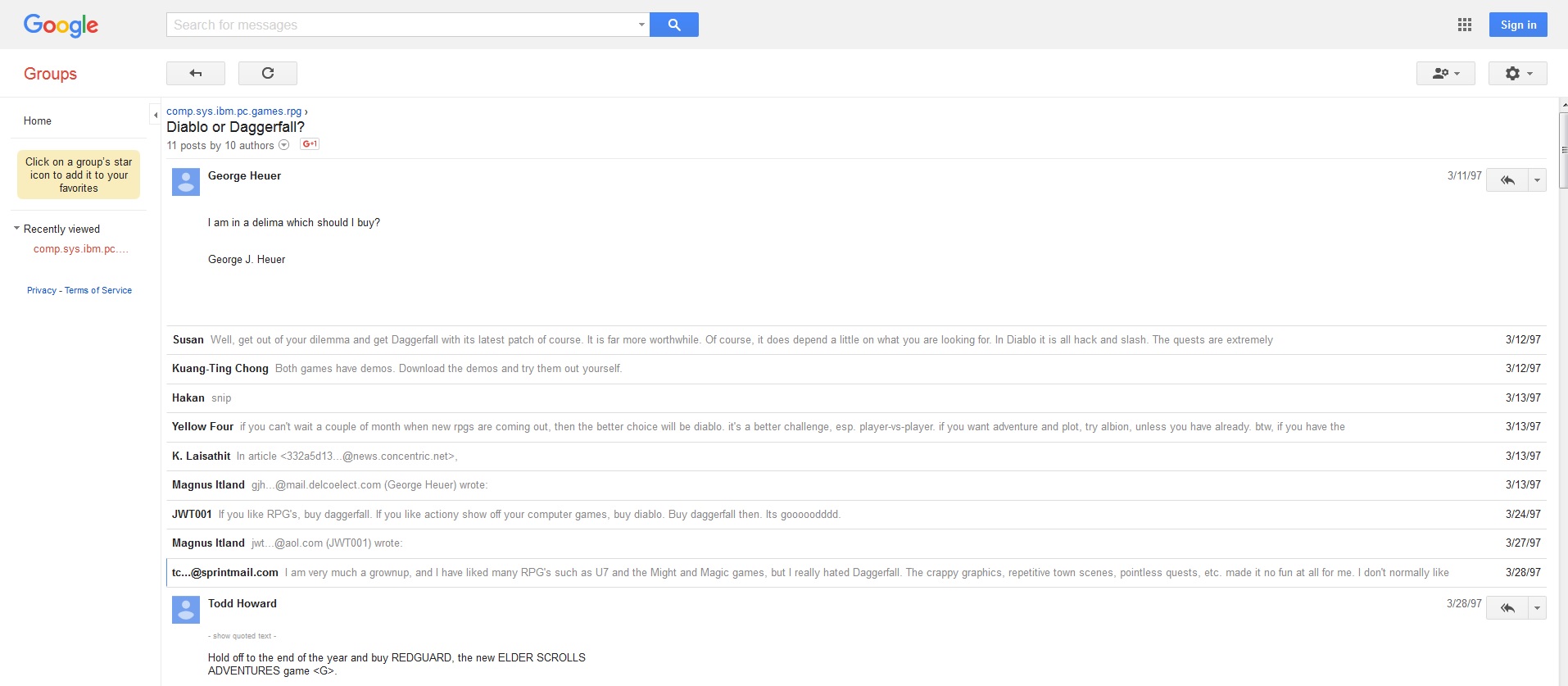
Task: Refresh the topic with reload button
Action: pos(268,73)
